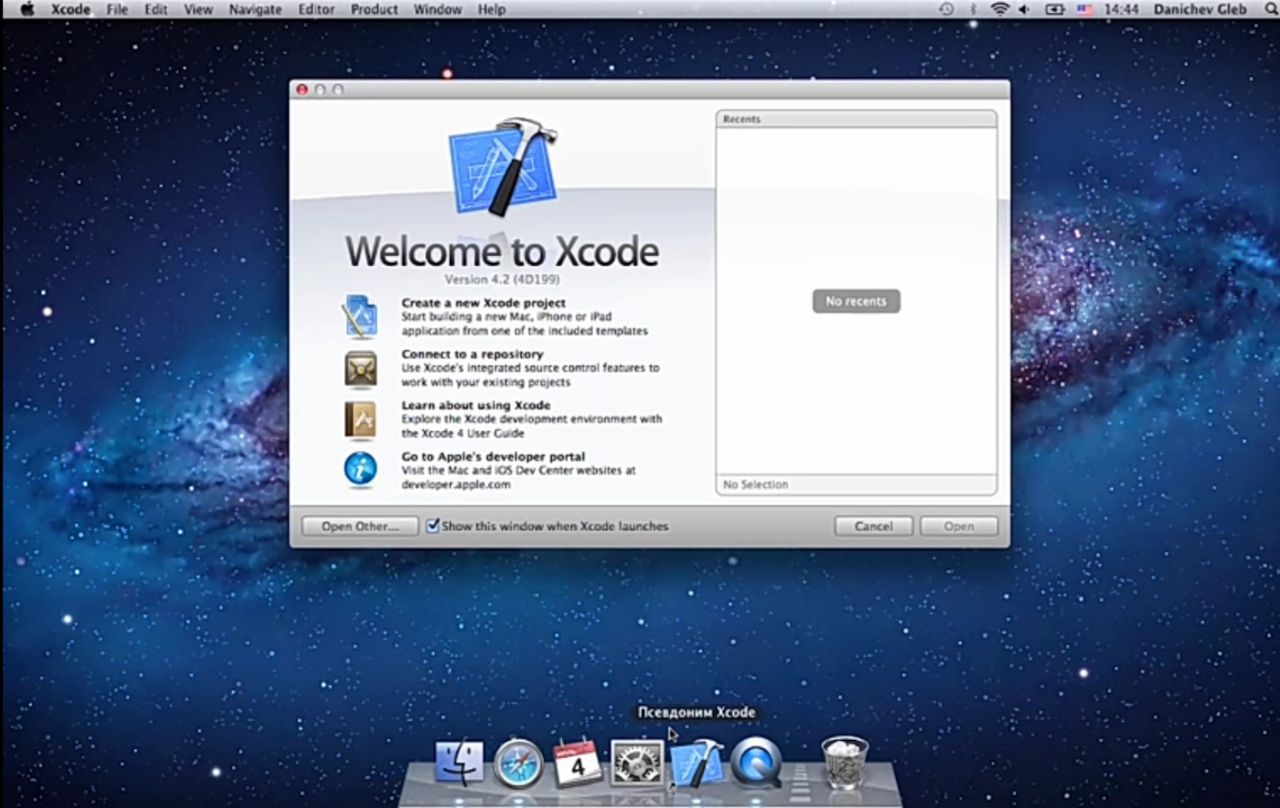The height and width of the screenshot is (808, 1280).
Task: Toggle Show this window when Xcode launches
Action: (433, 525)
